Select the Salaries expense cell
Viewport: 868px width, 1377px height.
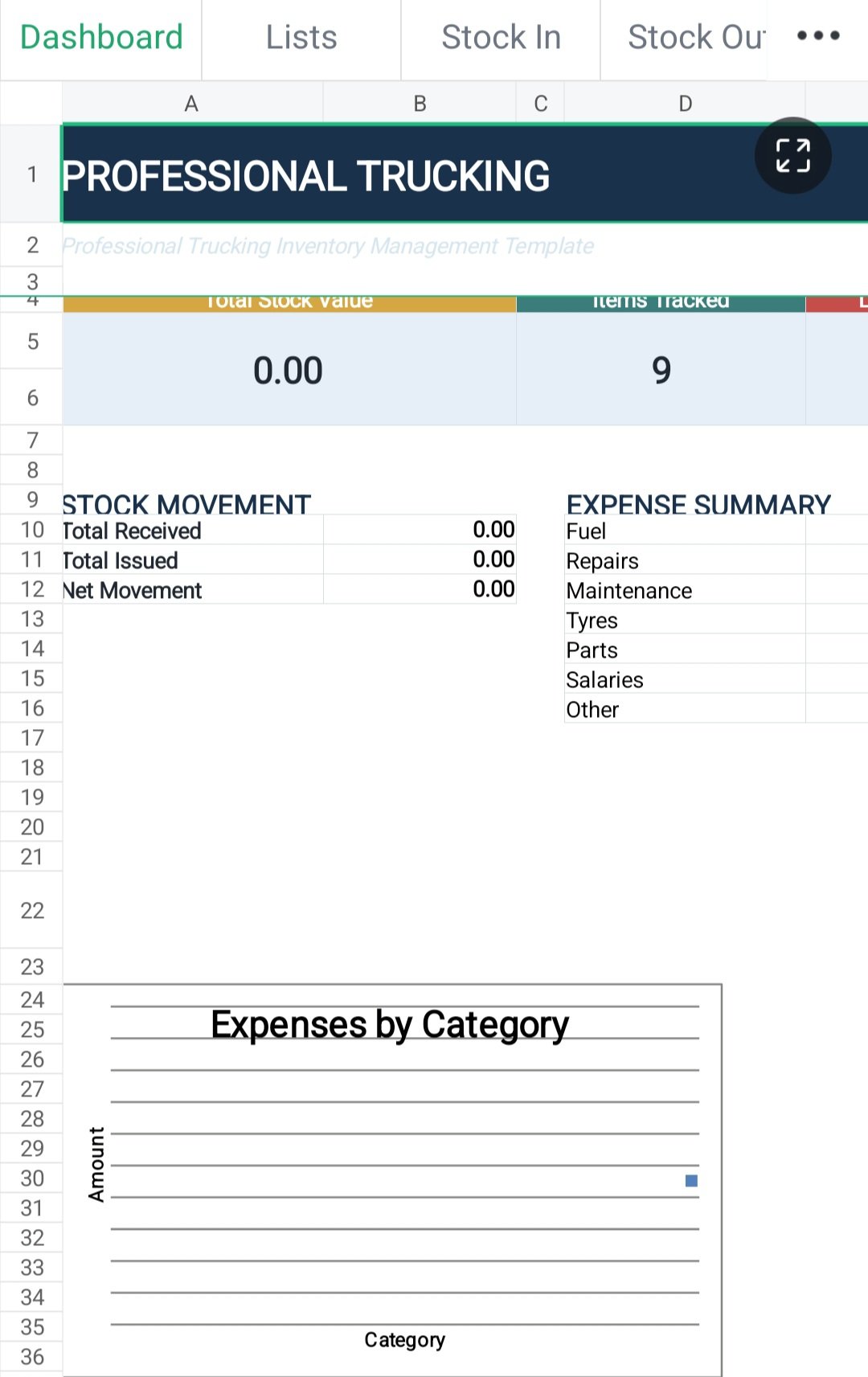coord(685,679)
